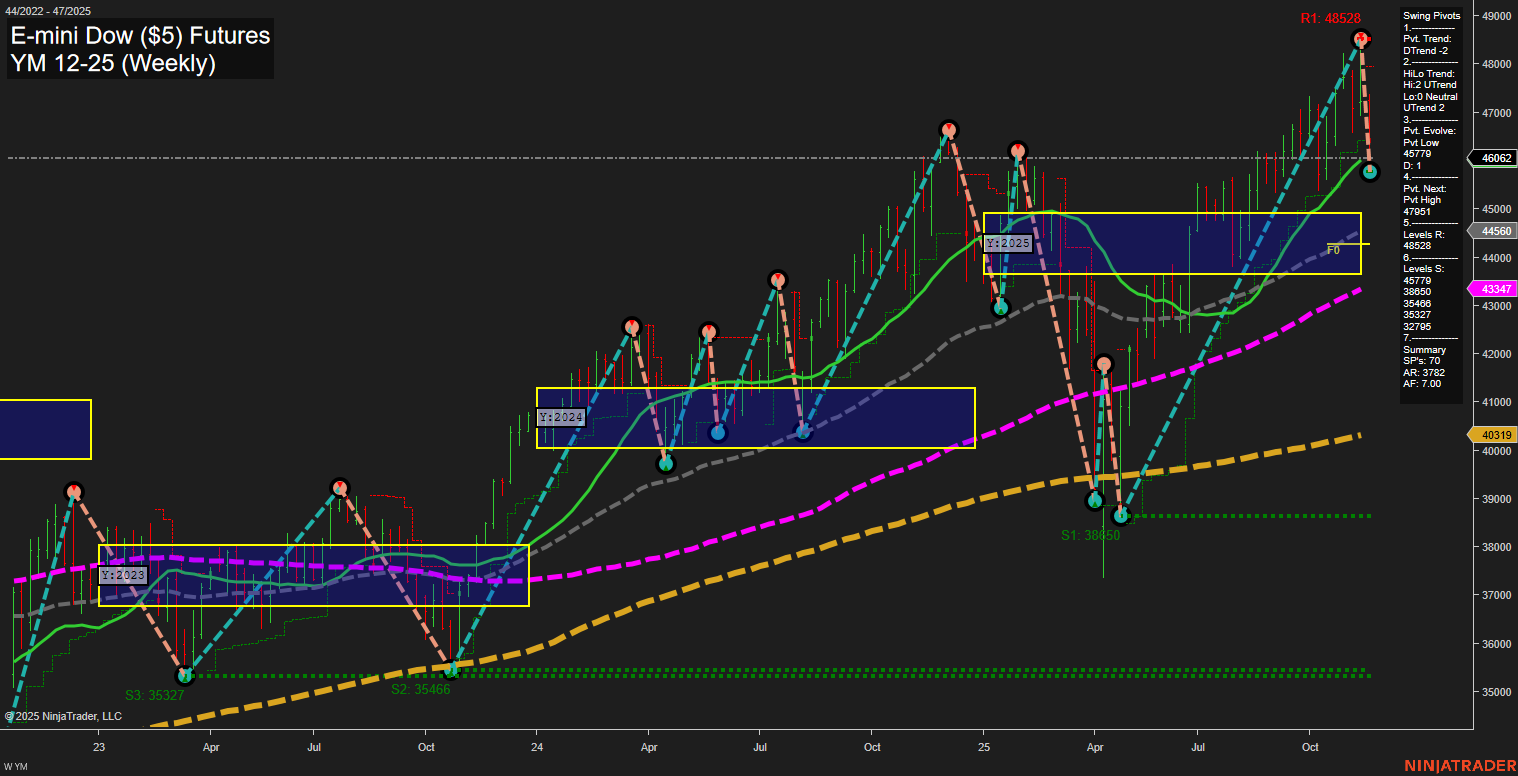1518x776 pixels.
Task: Click the Levels S: line
Action: click(1425, 268)
